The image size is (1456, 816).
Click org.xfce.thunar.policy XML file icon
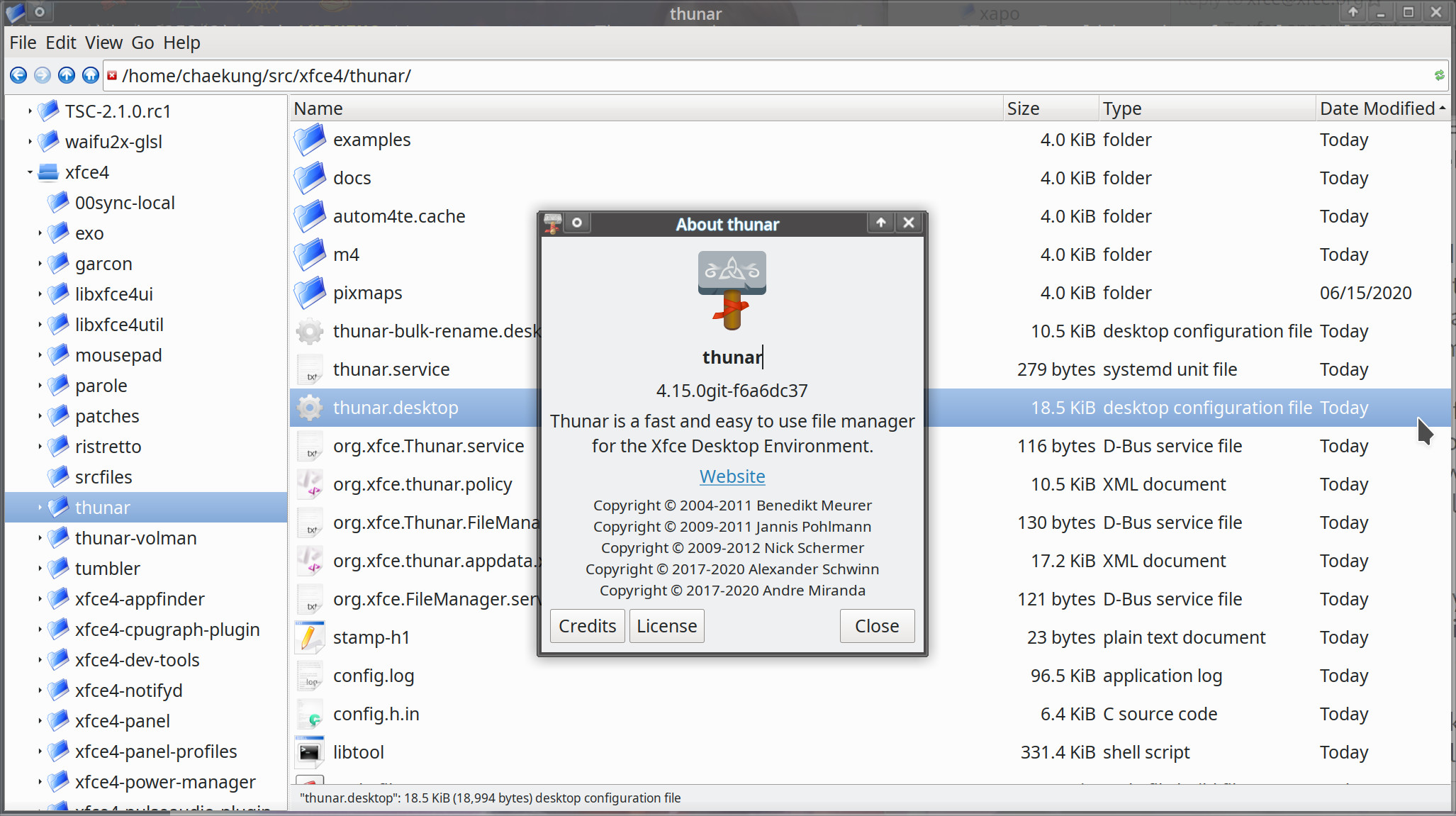coord(310,484)
